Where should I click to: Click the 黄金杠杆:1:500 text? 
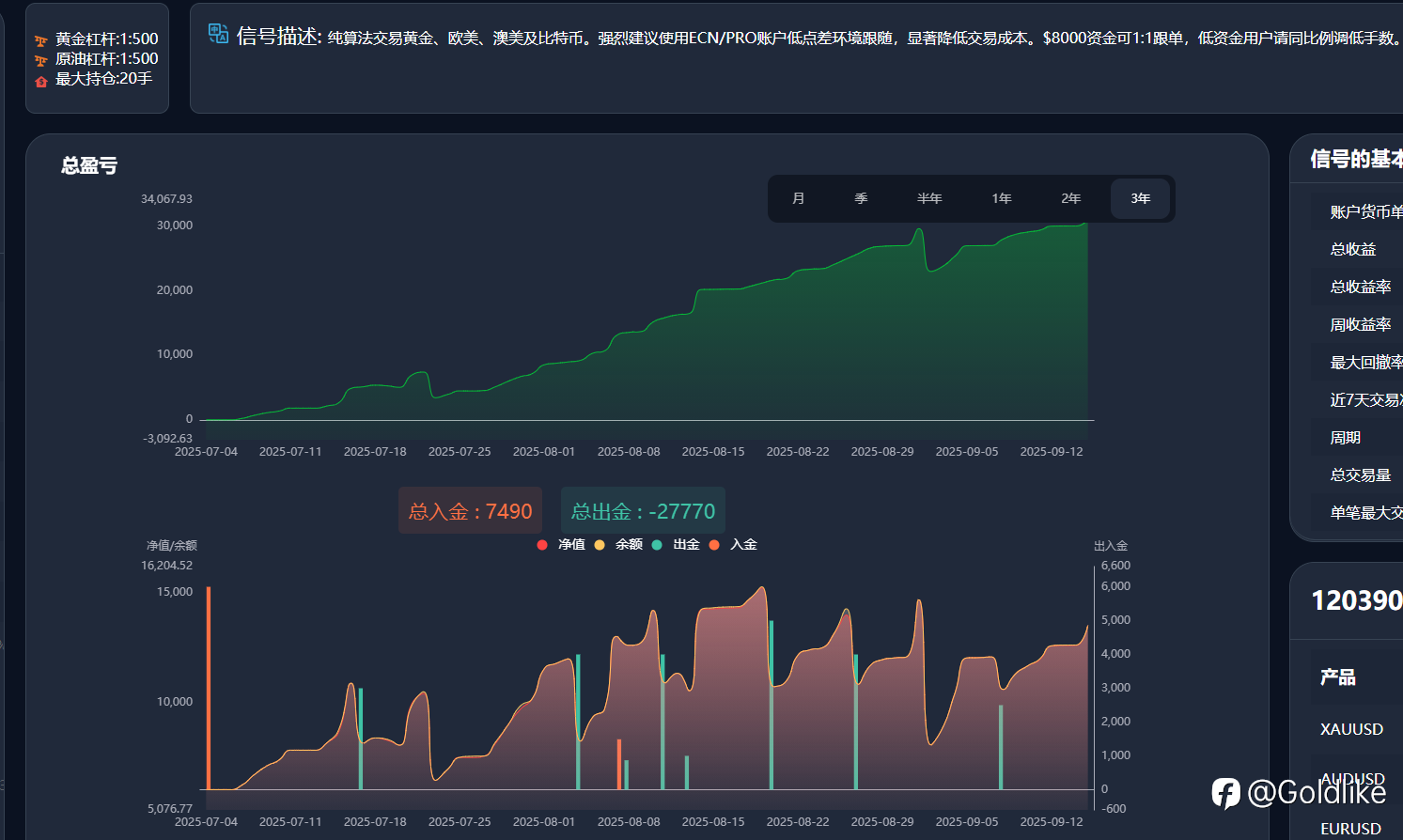click(106, 39)
